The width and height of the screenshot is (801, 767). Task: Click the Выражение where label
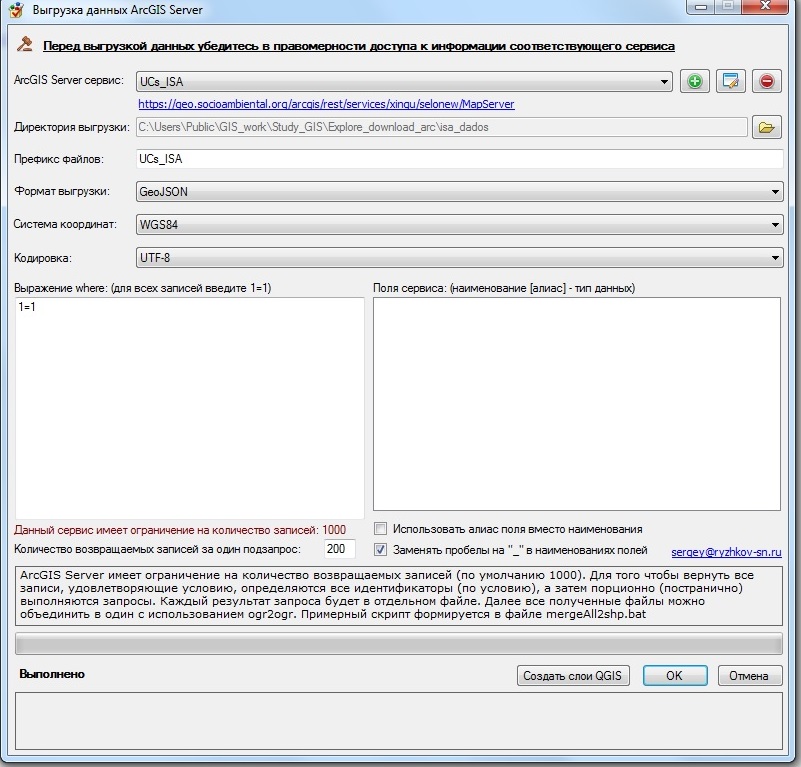(x=143, y=288)
